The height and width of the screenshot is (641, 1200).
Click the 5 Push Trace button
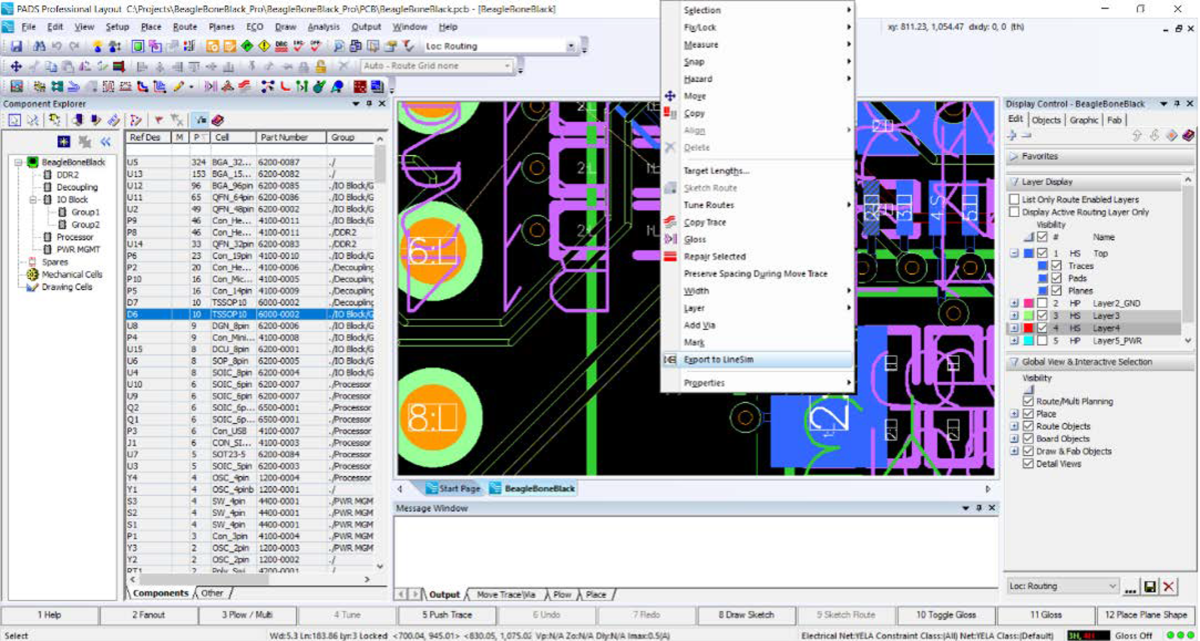[x=446, y=615]
